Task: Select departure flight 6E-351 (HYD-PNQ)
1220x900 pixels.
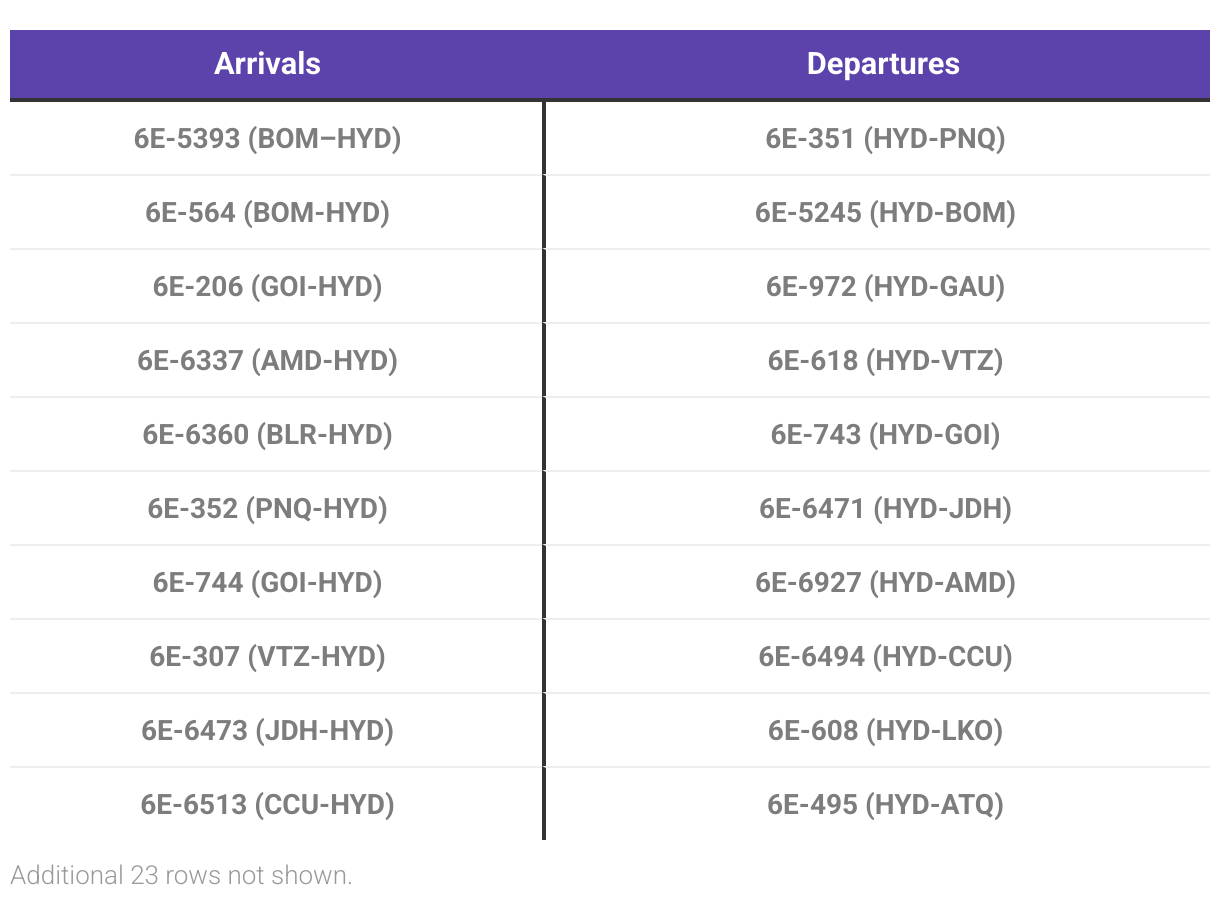Action: click(x=885, y=138)
